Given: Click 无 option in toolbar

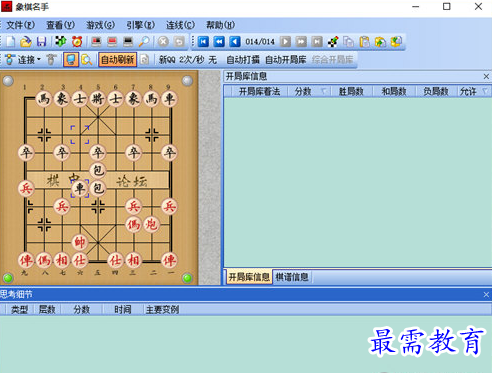Looking at the screenshot, I should (212, 60).
